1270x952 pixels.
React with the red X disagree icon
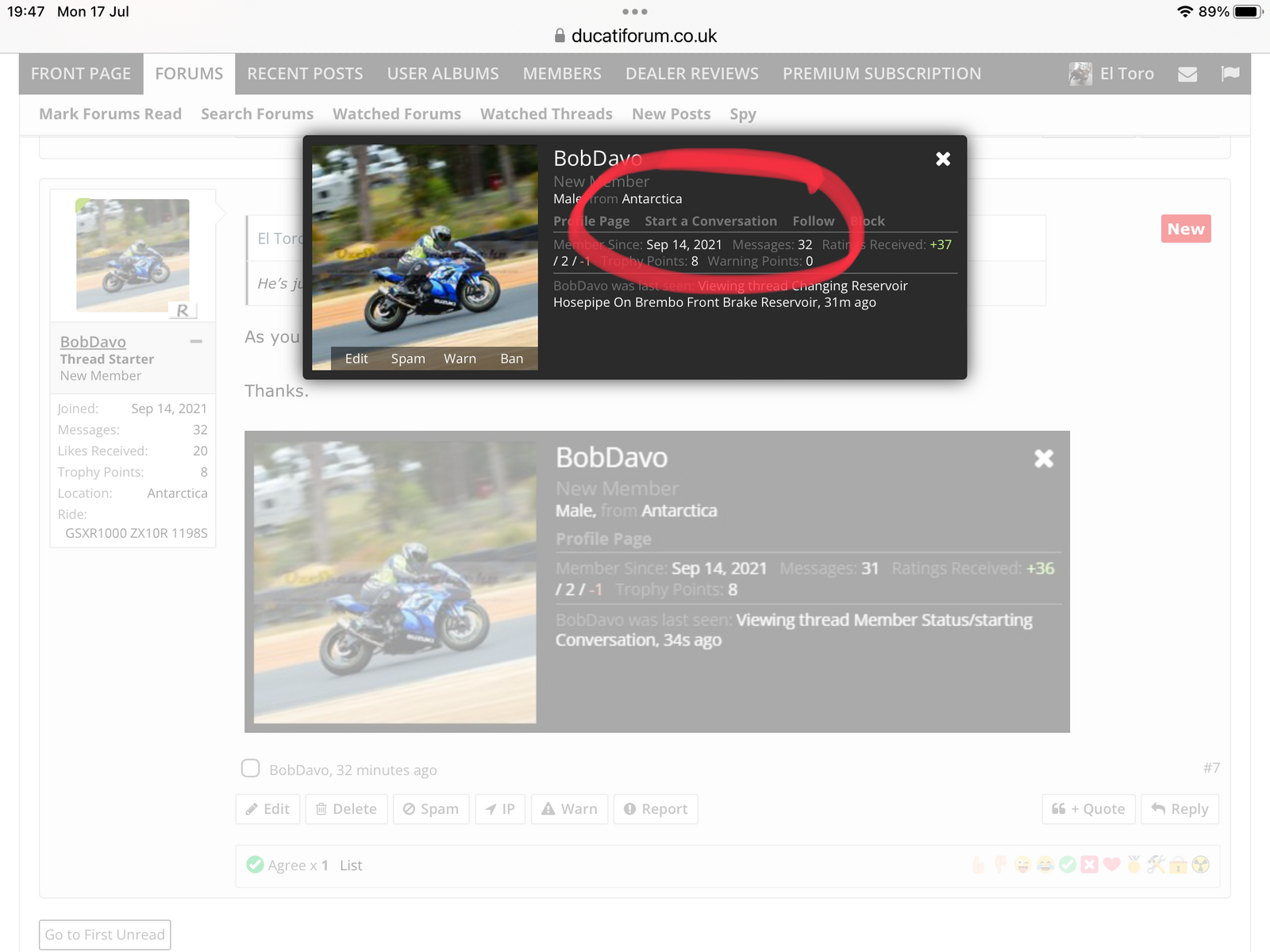pyautogui.click(x=1090, y=865)
